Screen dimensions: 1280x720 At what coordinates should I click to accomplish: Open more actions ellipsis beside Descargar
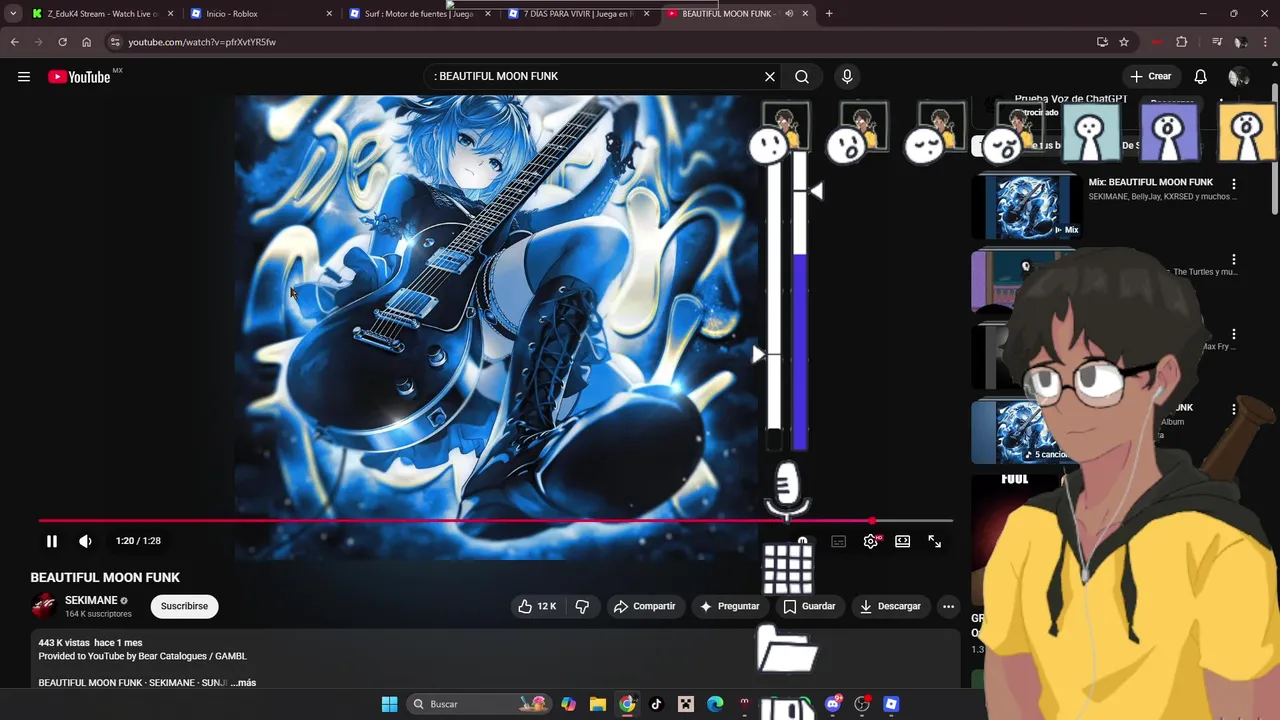[948, 606]
